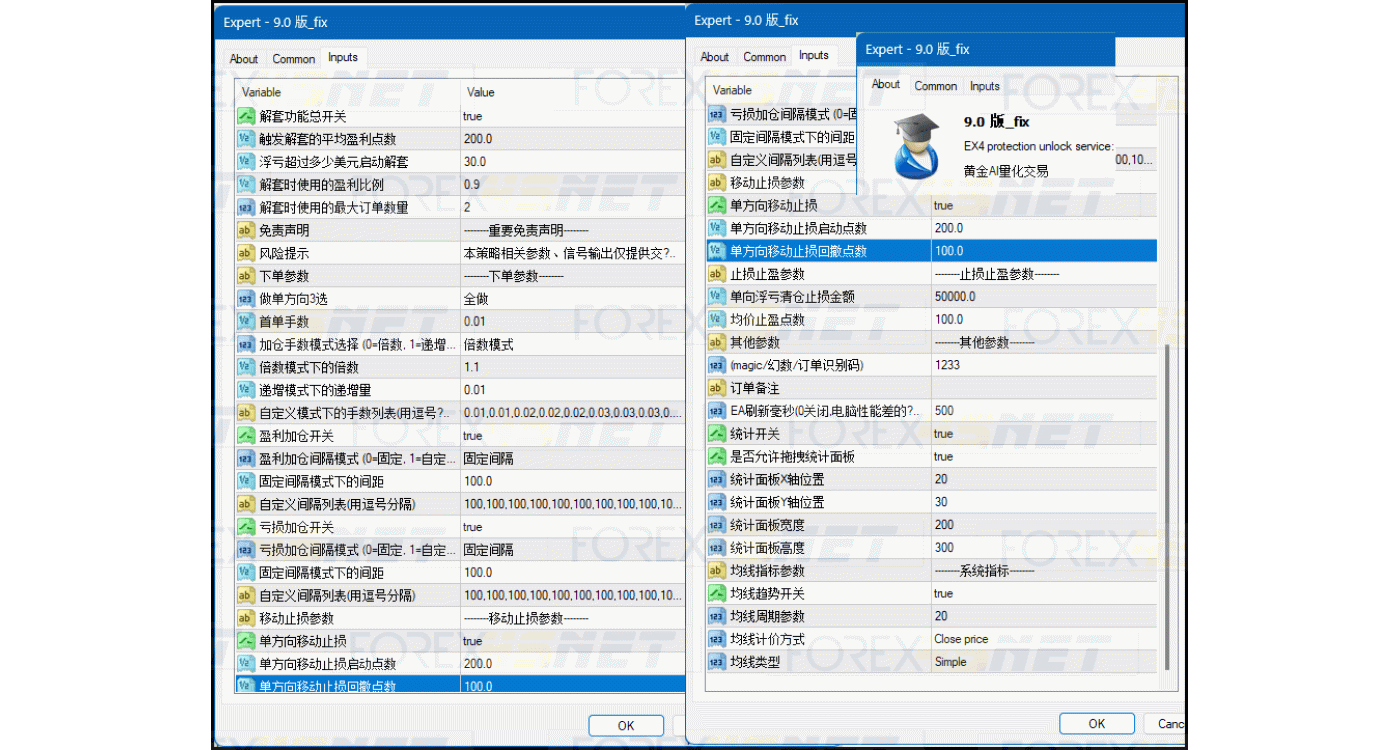Click the magic number value field 1233

1040,365
